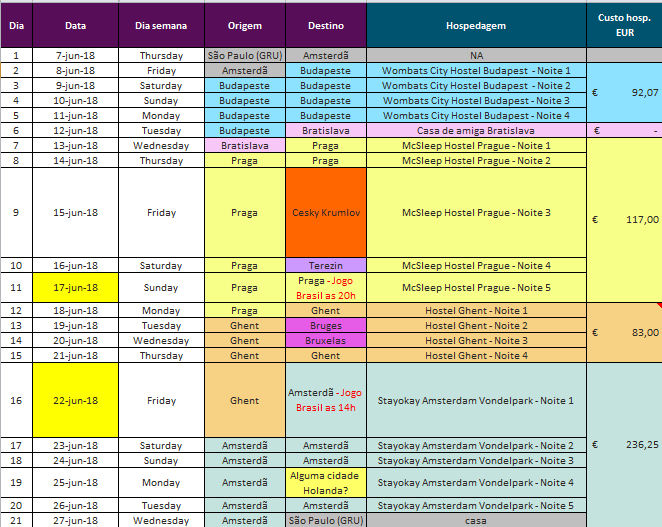Click the yellow 22-jun-18 date cell
Viewport: 662px width, 527px height.
tap(75, 400)
